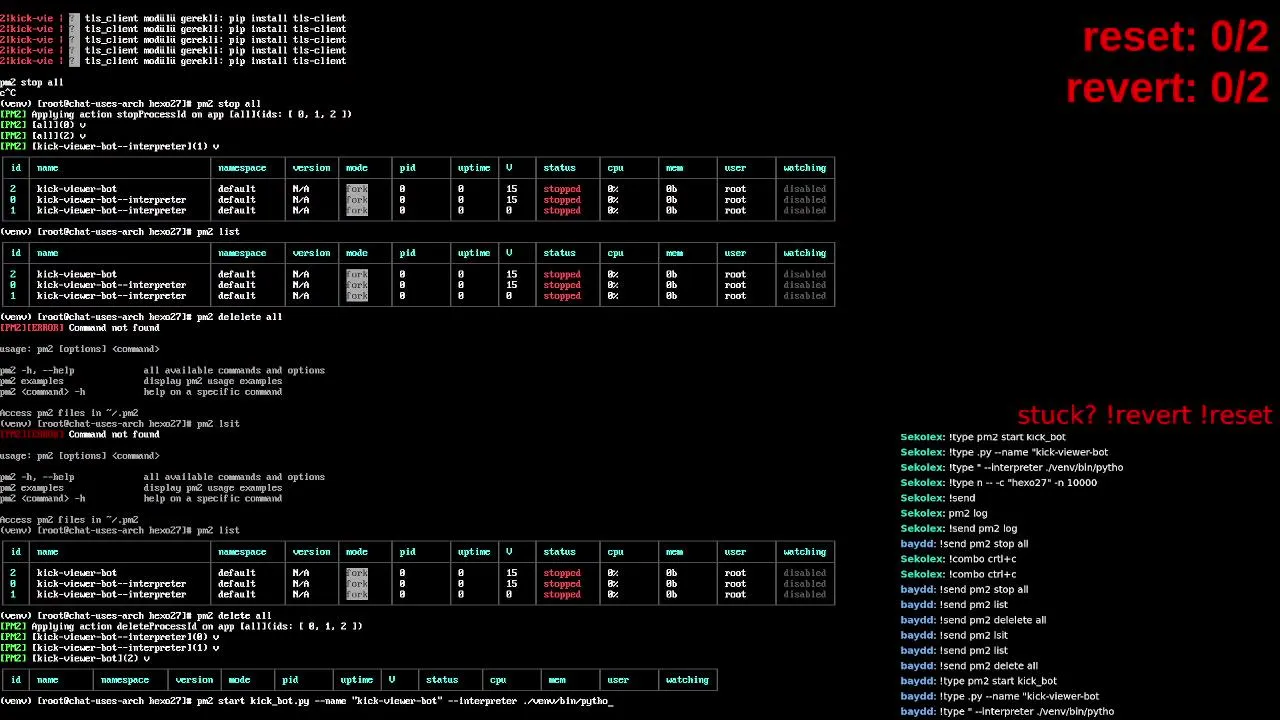Viewport: 1280px width, 720px height.
Task: Click 'uptime' header in the empty process table
Action: tap(356, 680)
